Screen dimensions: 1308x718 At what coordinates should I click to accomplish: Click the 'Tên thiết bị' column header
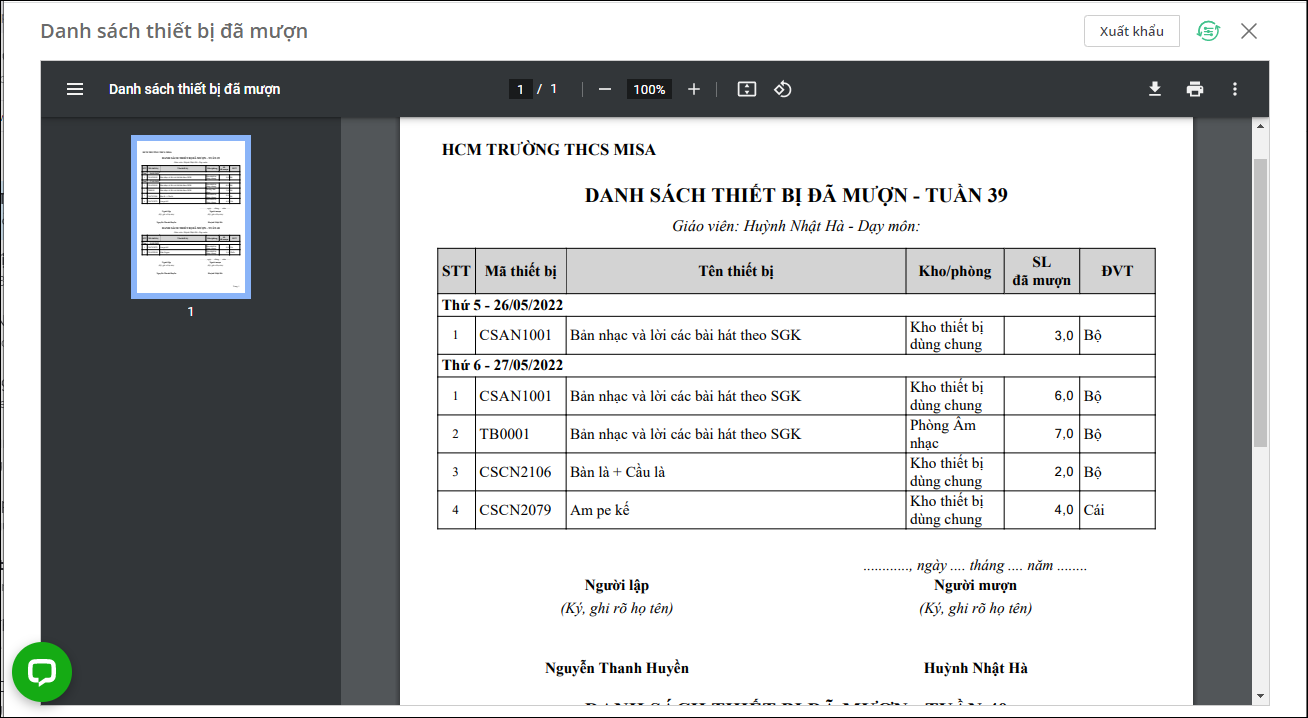(736, 271)
